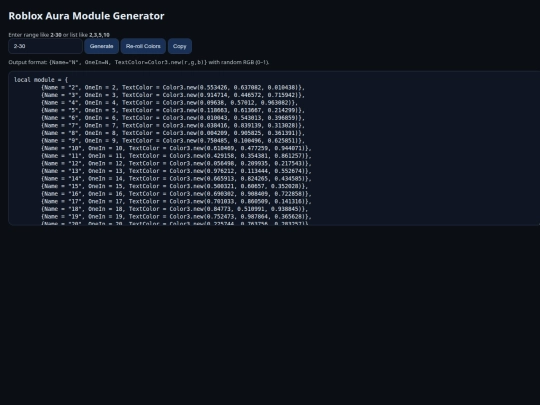
Task: Focus the range input field containing 2-30
Action: 45,46
